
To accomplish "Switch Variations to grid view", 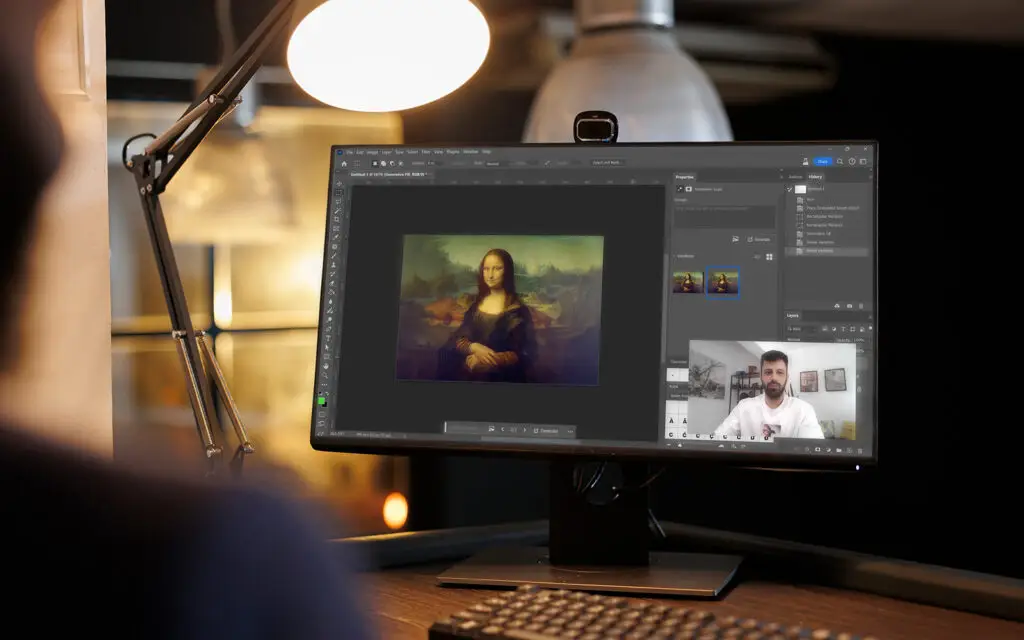I will coord(769,257).
